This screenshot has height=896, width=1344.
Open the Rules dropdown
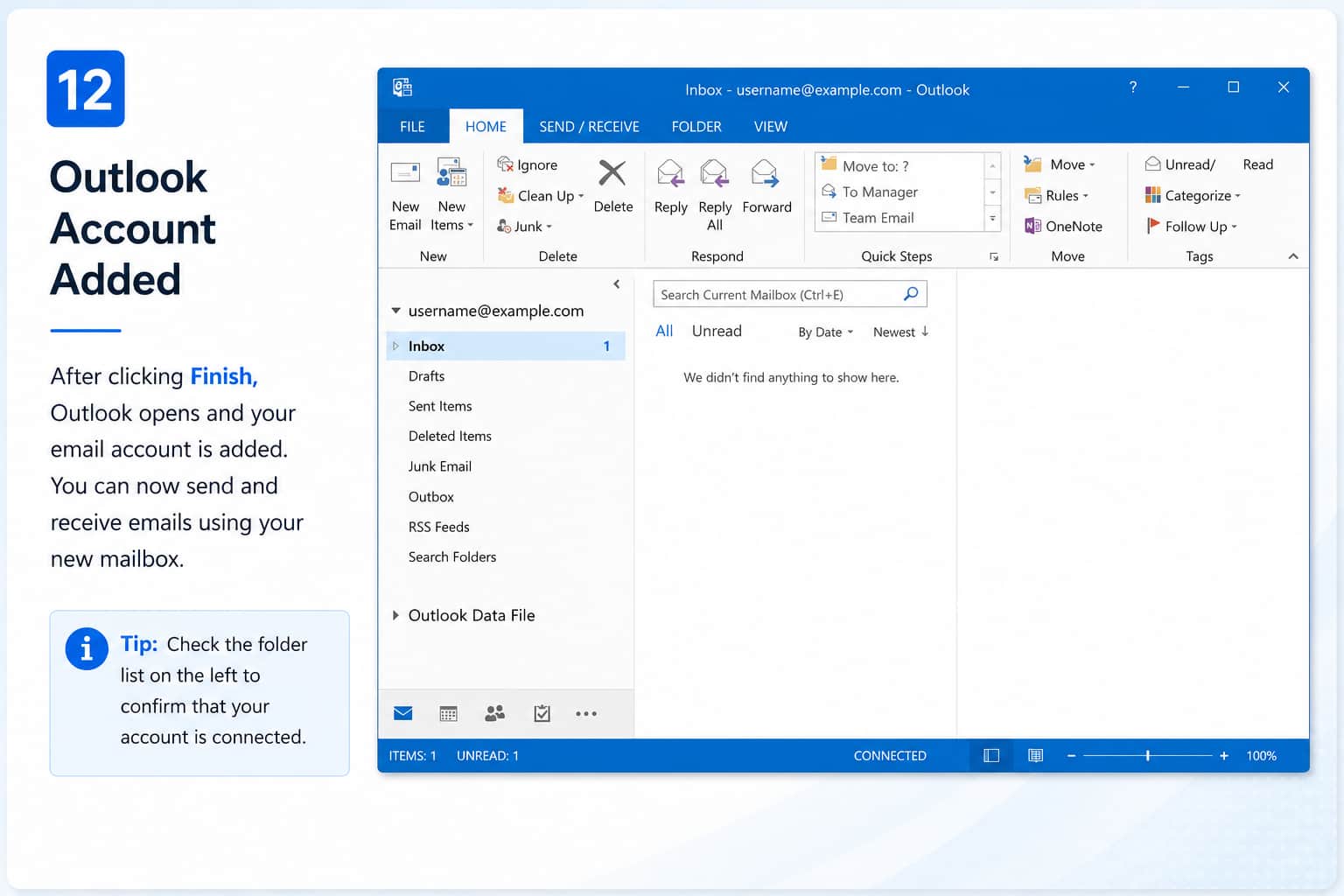[x=1056, y=195]
